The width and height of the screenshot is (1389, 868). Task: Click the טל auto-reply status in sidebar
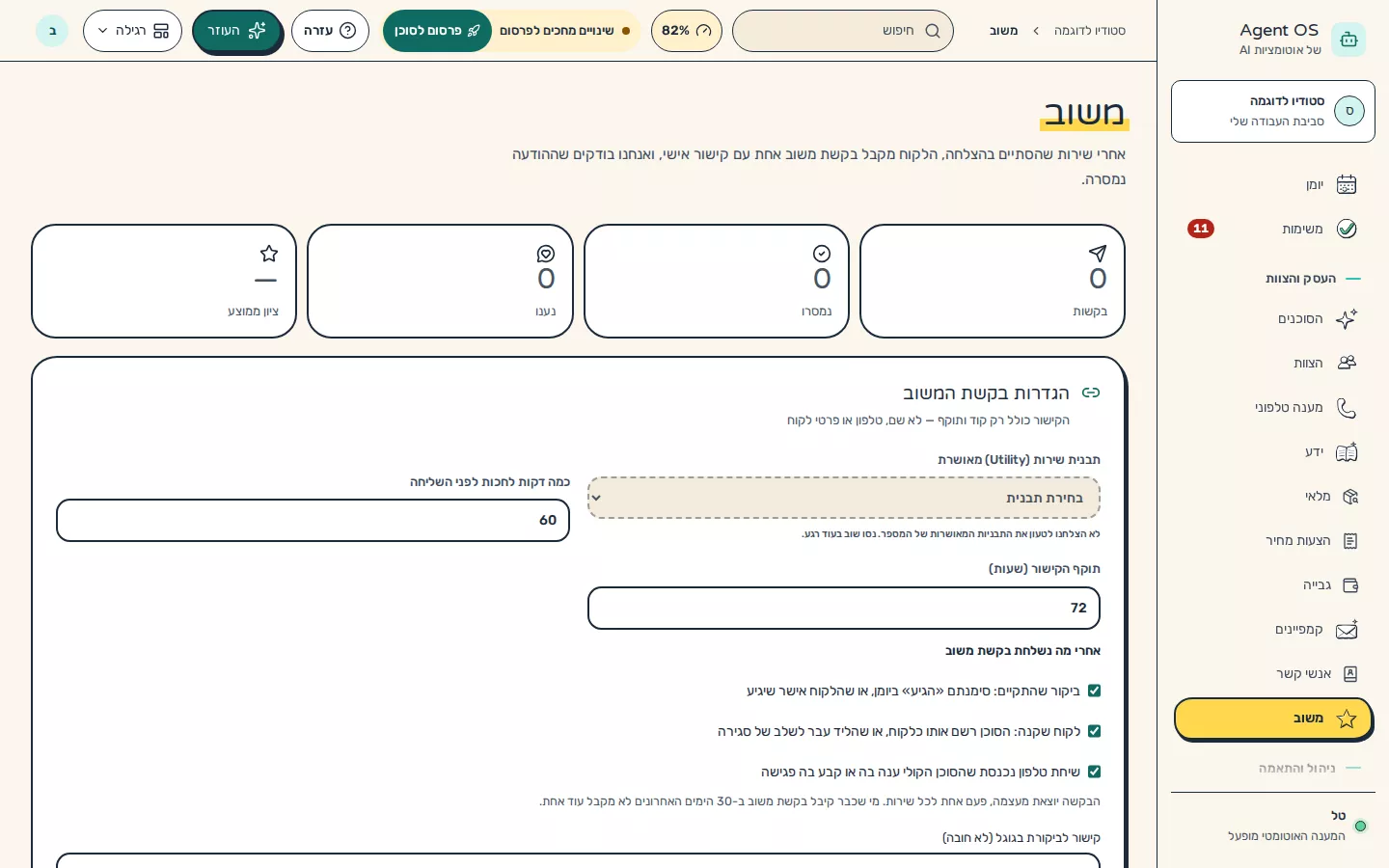tap(1273, 826)
